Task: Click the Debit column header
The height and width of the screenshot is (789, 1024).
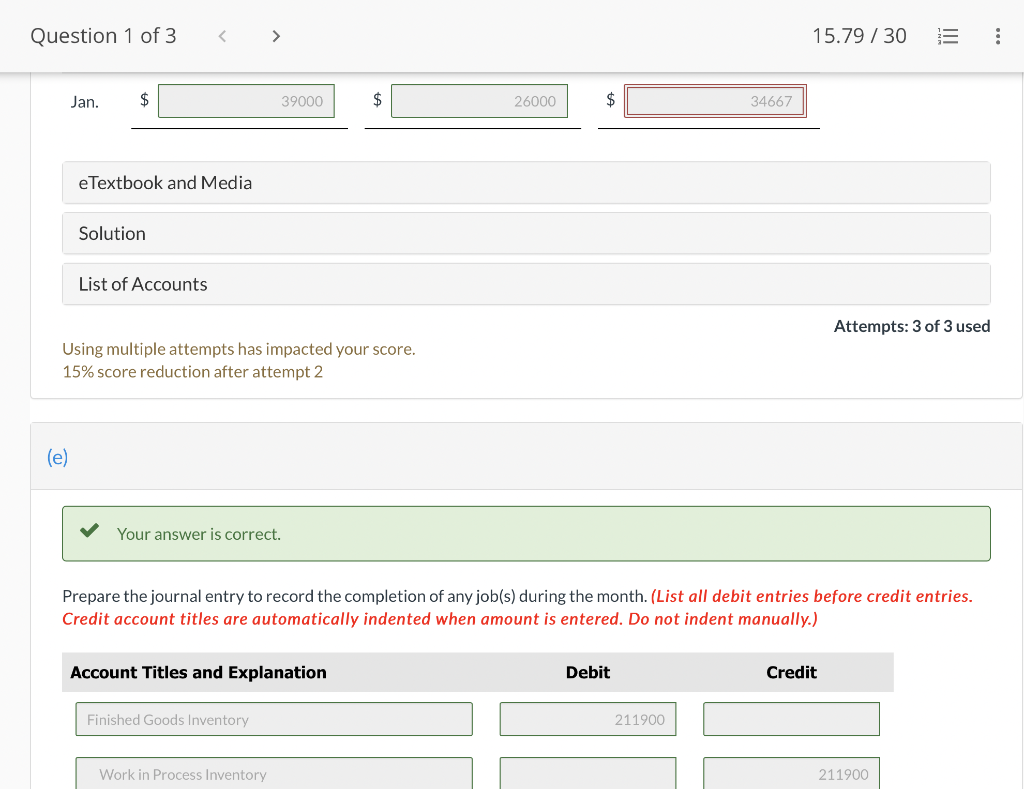Action: point(588,672)
